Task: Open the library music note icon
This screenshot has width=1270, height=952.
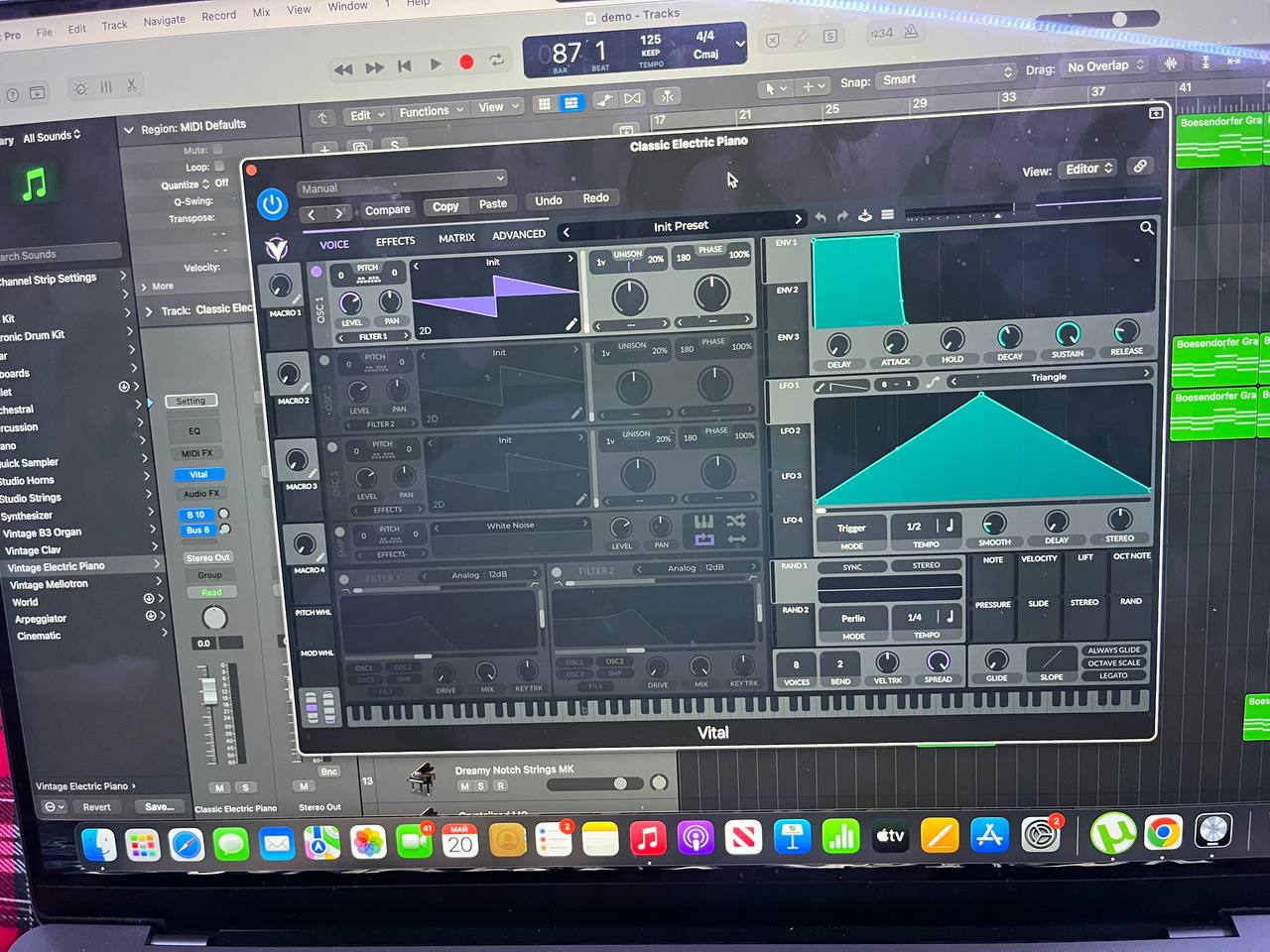Action: point(35,183)
